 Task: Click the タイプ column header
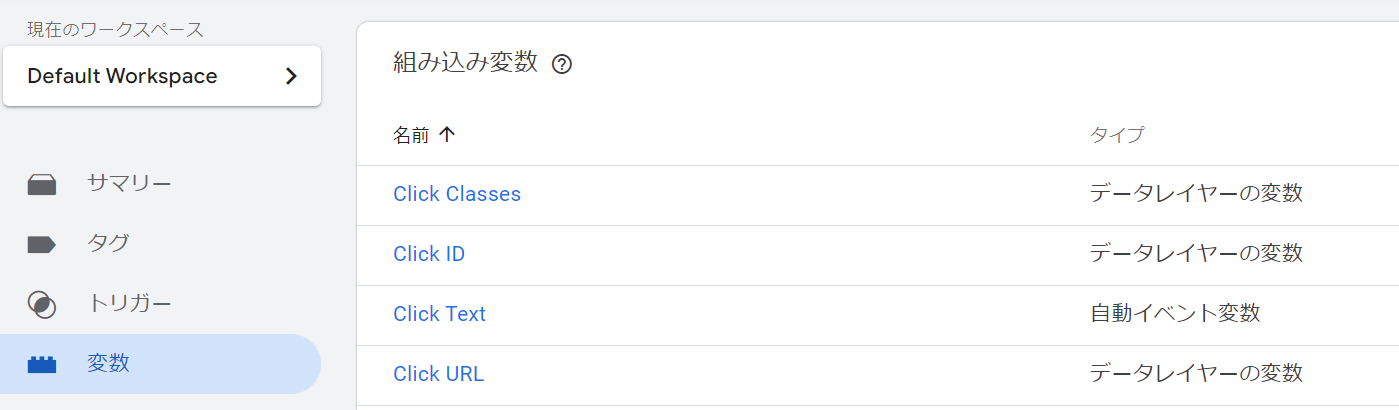click(1116, 135)
